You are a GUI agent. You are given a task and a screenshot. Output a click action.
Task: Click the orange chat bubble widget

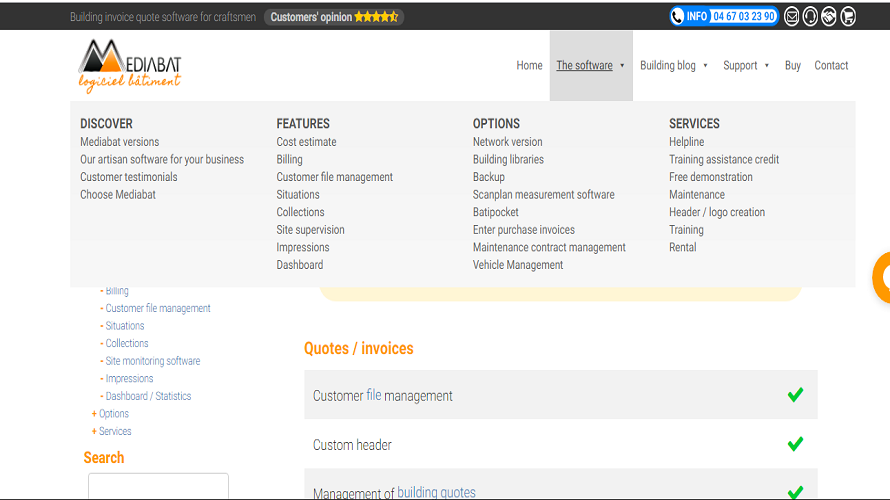tap(881, 277)
